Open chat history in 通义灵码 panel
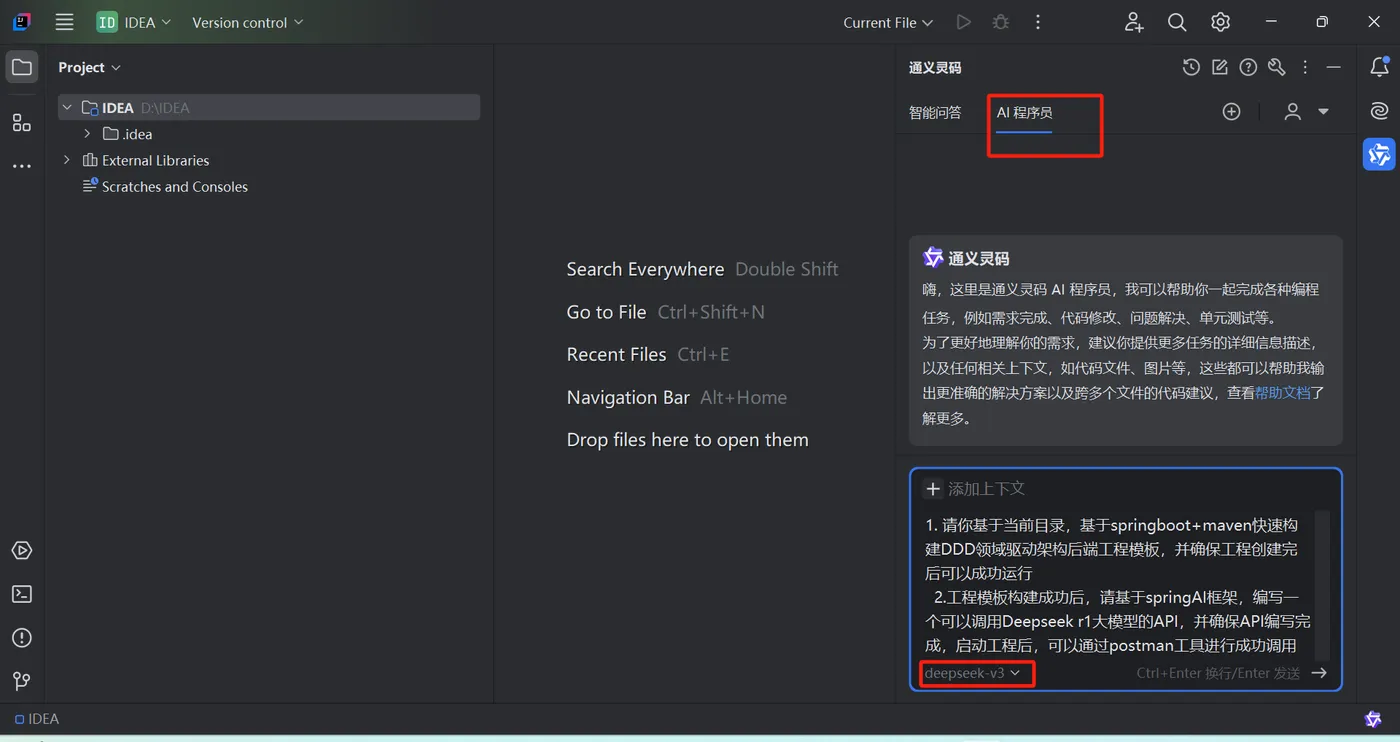Screen dimensions: 1400x742 tap(1191, 67)
